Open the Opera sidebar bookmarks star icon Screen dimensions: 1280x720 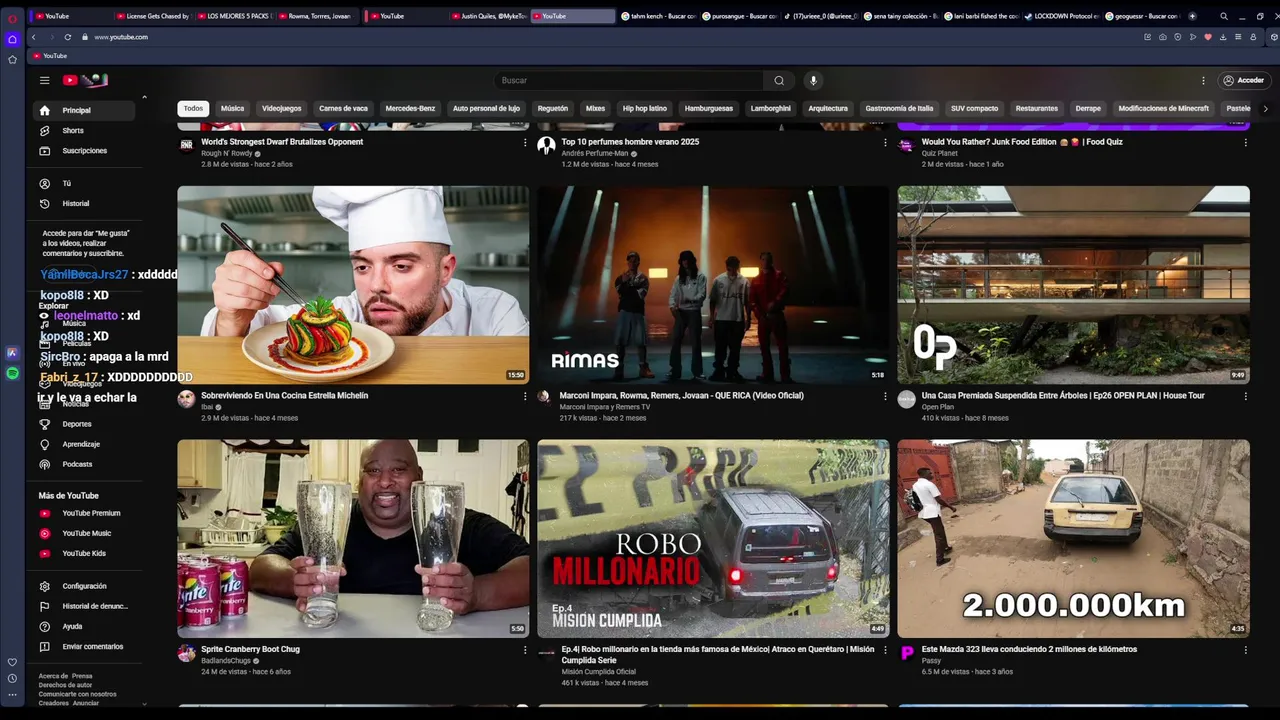(12, 59)
